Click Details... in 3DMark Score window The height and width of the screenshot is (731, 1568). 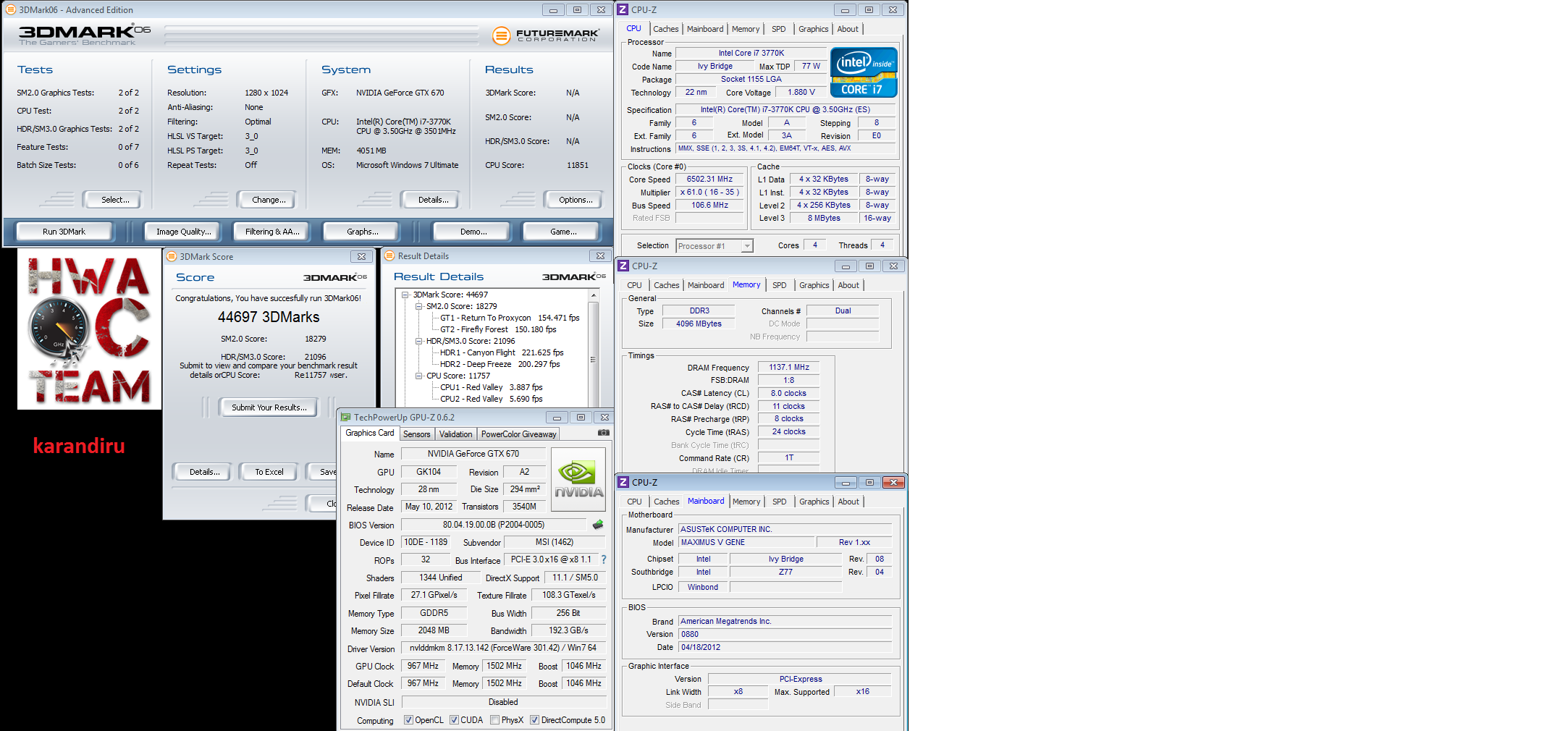pyautogui.click(x=204, y=472)
